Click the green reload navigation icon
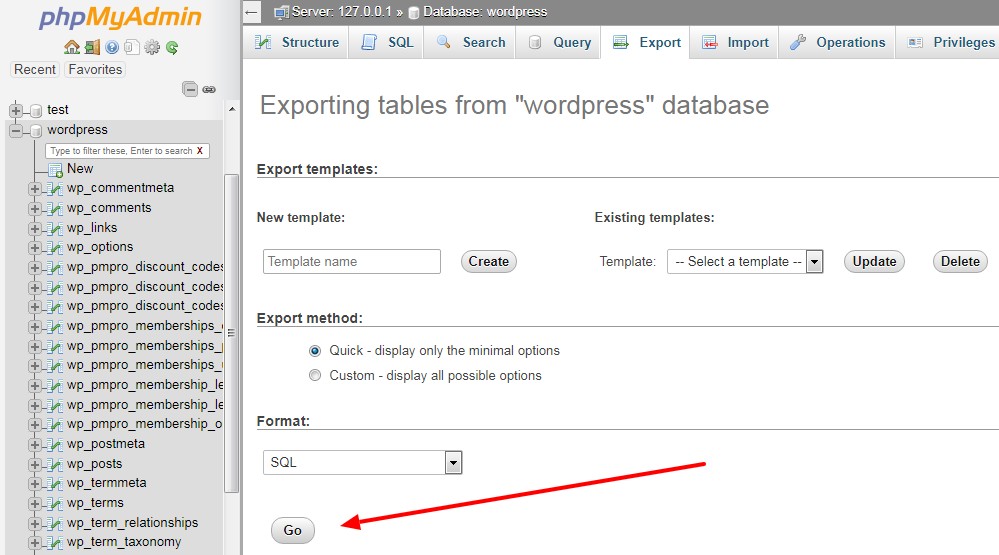 point(172,47)
